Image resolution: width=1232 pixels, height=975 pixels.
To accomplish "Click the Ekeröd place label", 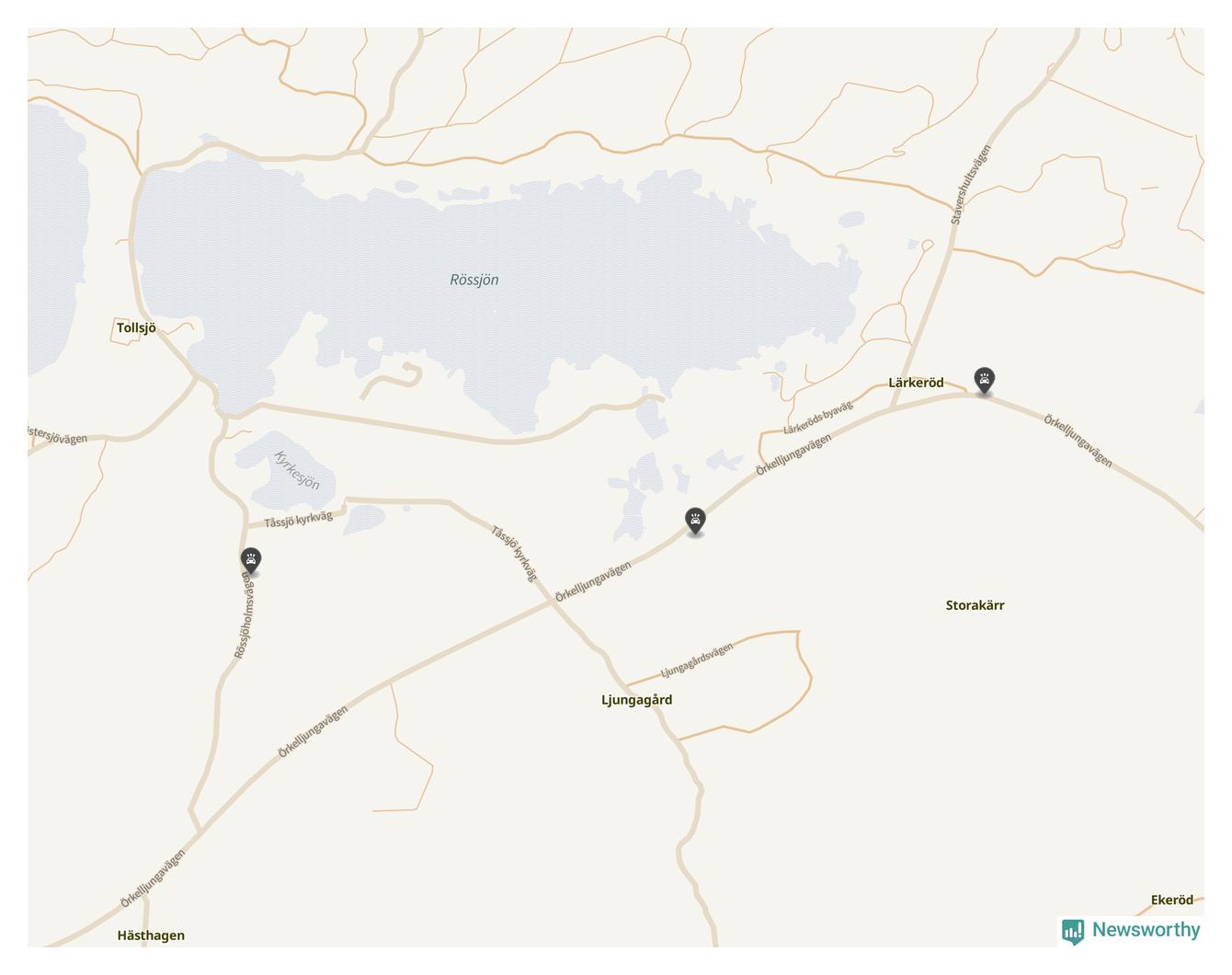I will click(x=1172, y=900).
